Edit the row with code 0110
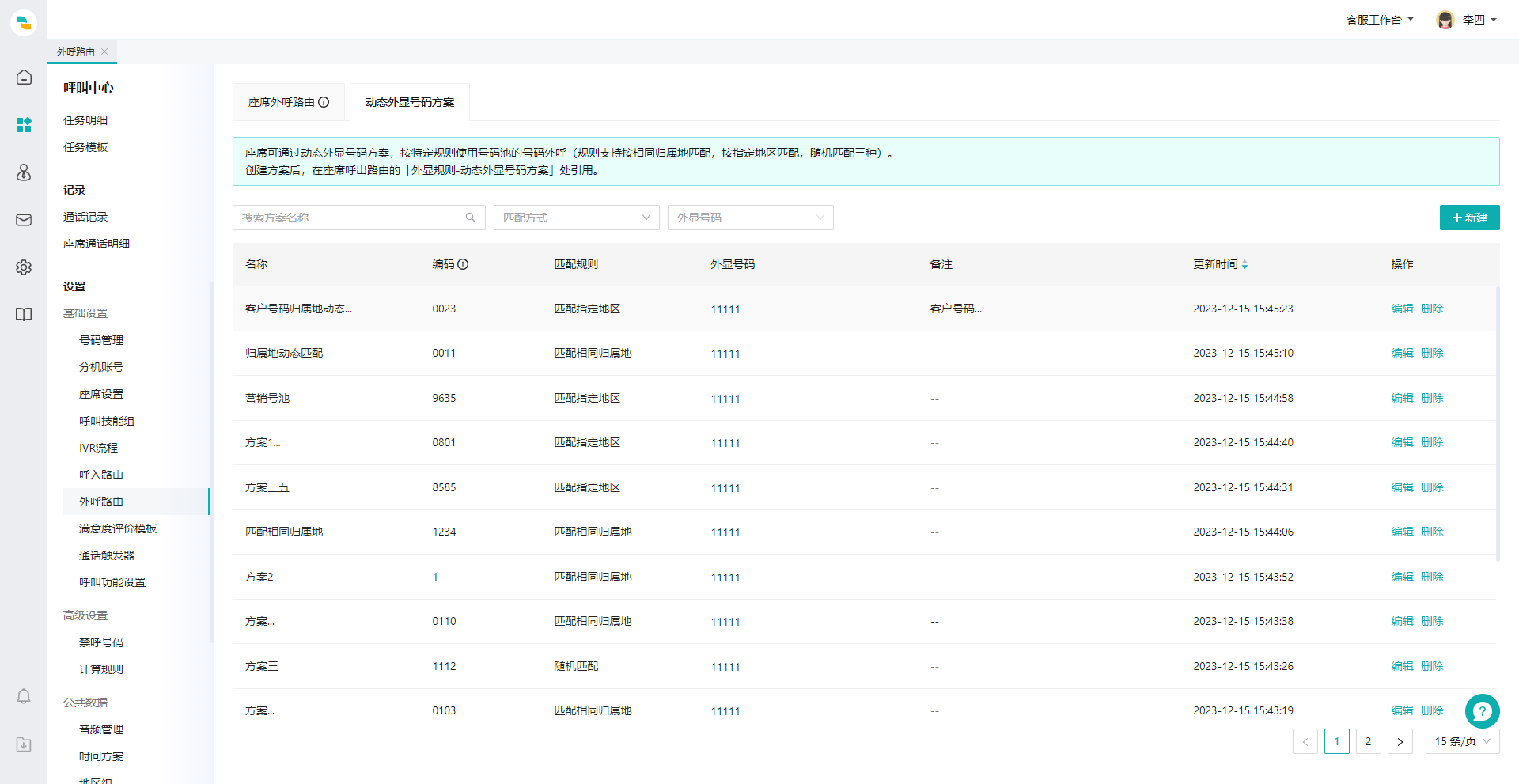Viewport: 1519px width, 784px height. click(x=1402, y=621)
